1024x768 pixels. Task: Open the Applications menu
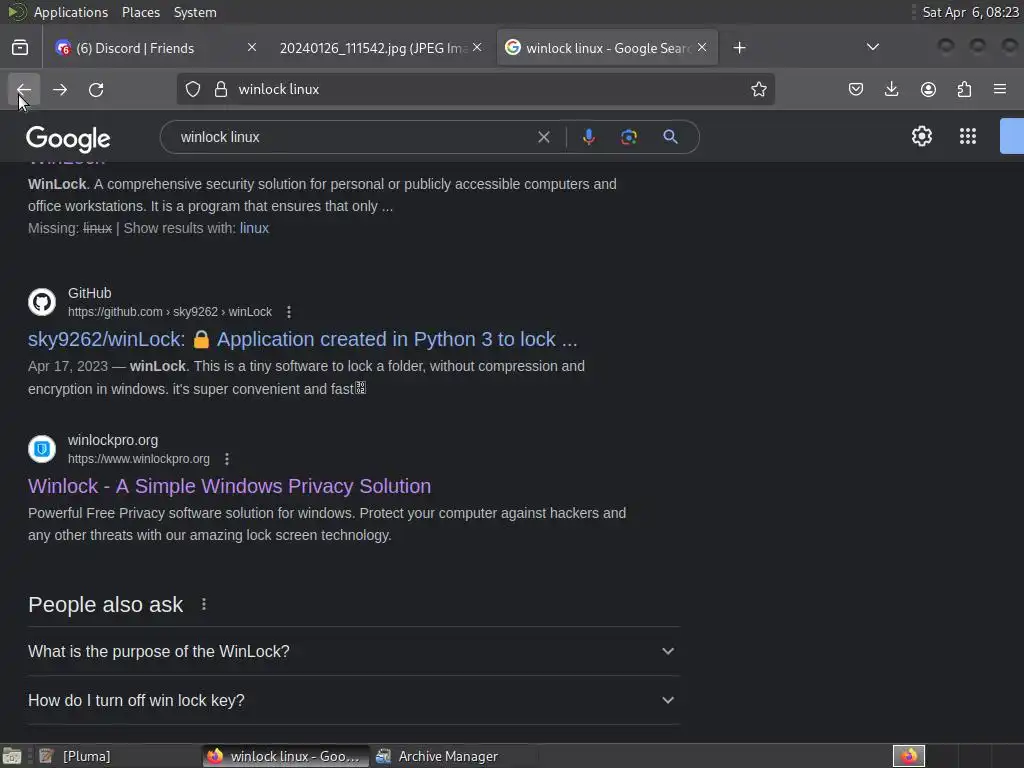(71, 12)
